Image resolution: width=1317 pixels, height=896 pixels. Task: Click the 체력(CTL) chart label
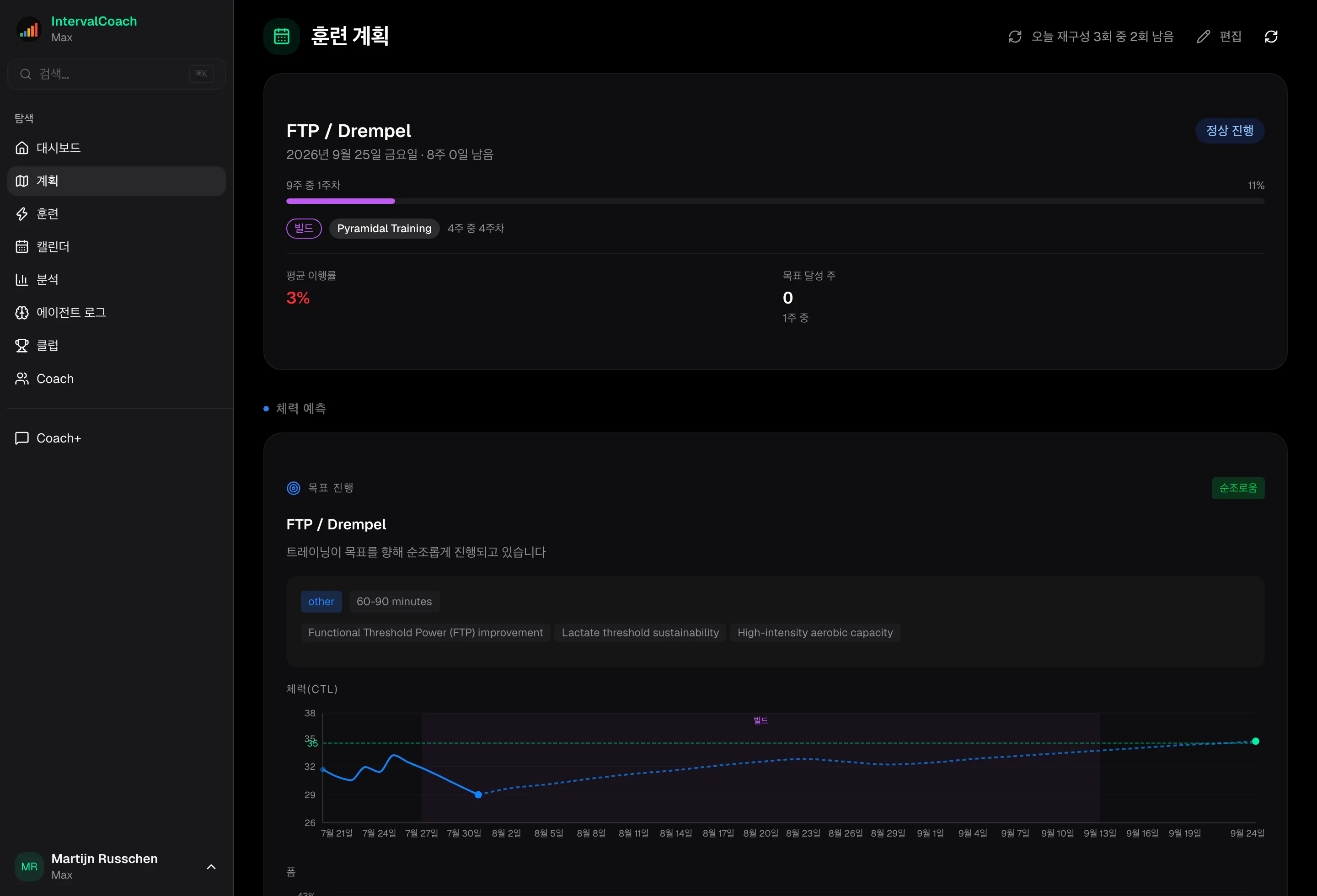312,689
